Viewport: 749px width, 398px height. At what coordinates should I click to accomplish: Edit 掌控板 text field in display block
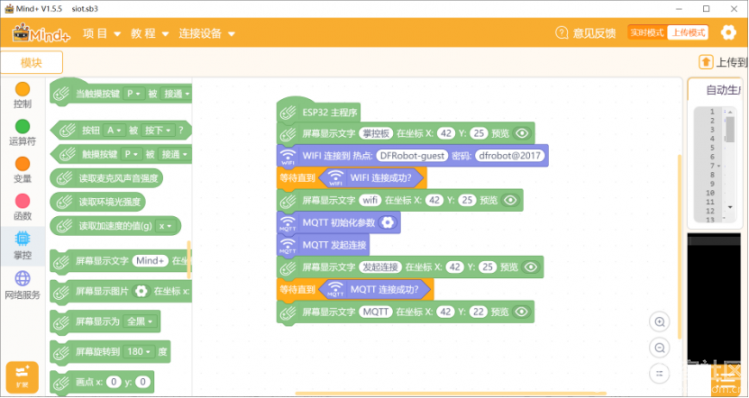coord(376,133)
